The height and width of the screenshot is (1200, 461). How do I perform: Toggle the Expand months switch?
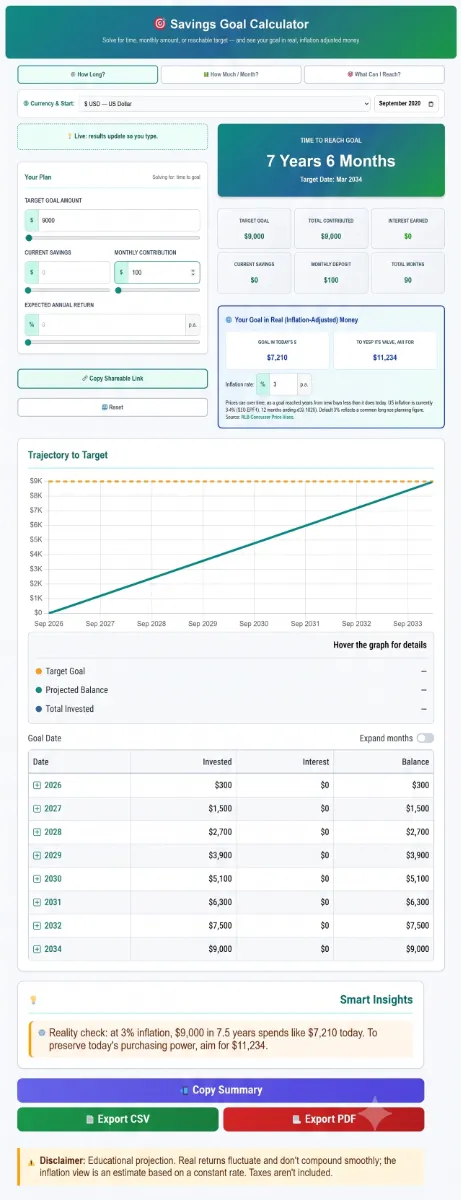tap(426, 738)
